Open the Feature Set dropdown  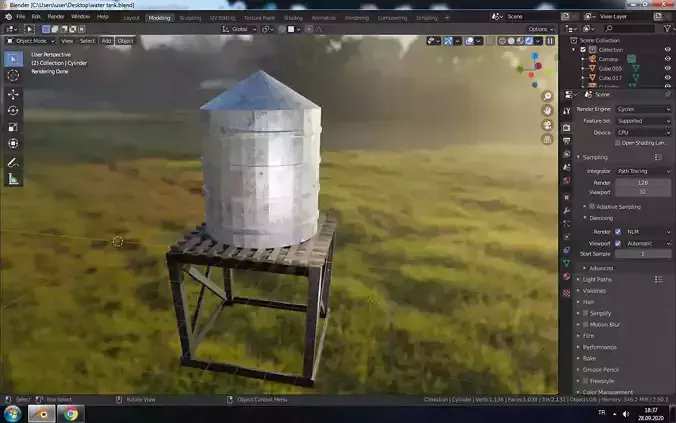(x=643, y=121)
